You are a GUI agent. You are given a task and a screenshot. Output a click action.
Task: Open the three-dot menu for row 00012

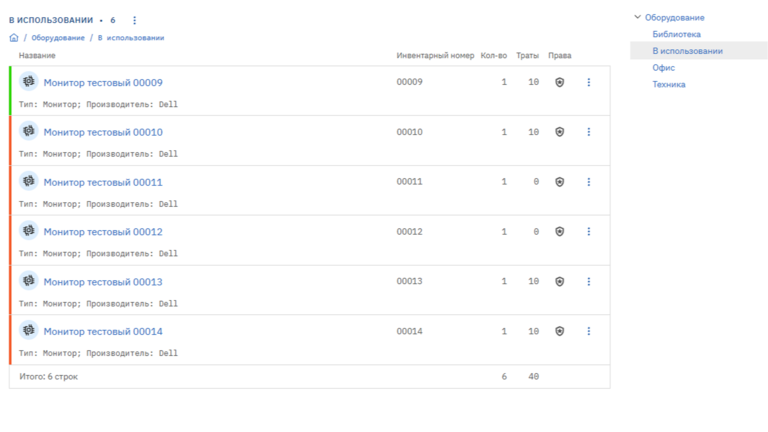point(589,232)
